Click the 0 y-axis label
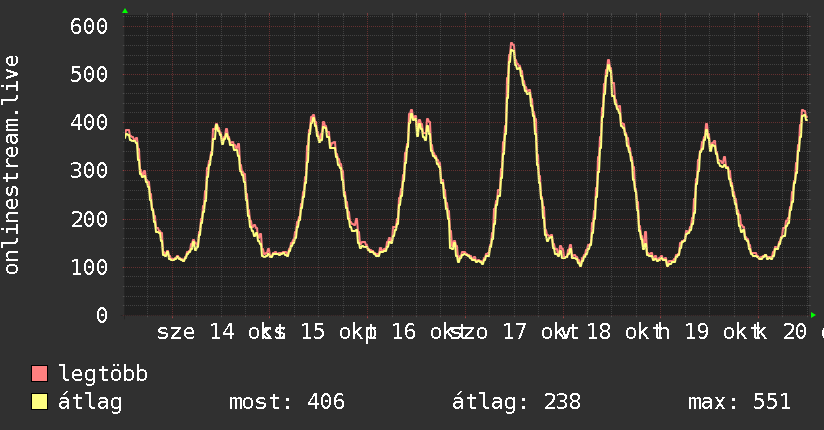 [x=102, y=315]
